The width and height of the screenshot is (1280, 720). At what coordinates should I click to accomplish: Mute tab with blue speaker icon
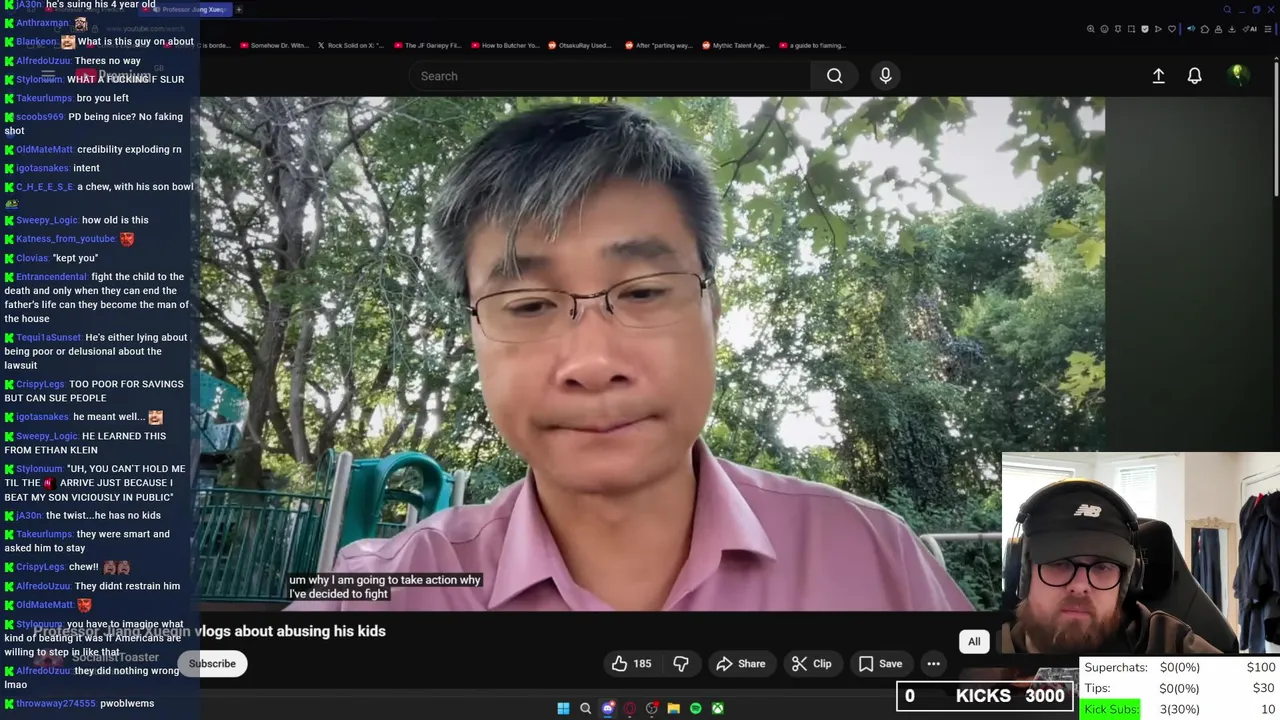pyautogui.click(x=1191, y=29)
